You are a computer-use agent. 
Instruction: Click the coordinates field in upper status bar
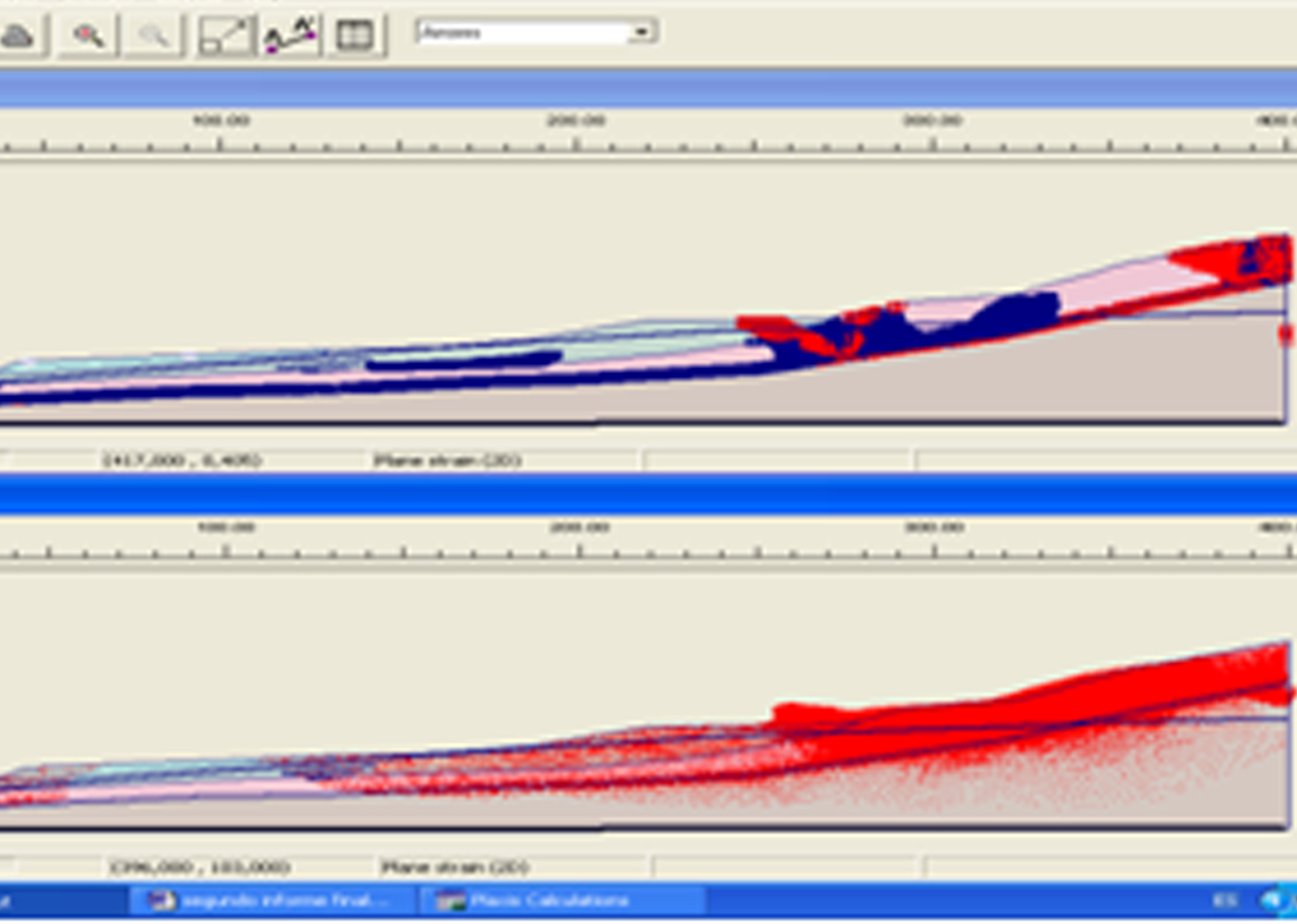(182, 460)
